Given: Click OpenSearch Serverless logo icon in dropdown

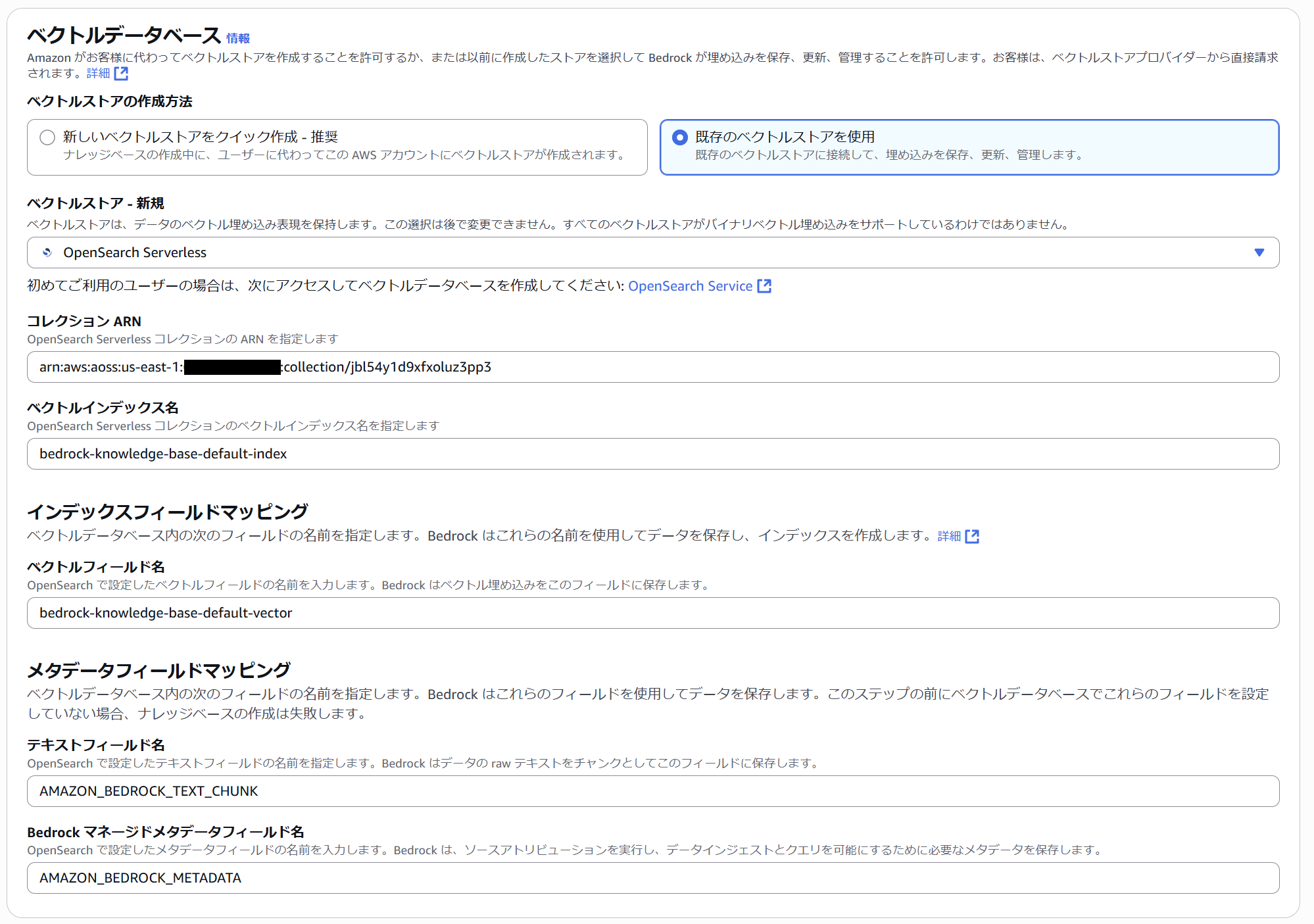Looking at the screenshot, I should pos(47,253).
